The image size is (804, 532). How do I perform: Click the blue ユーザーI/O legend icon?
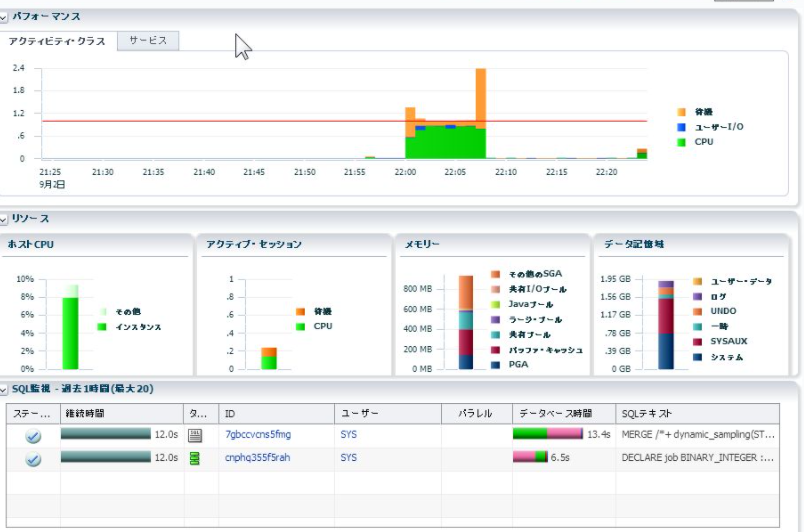682,127
